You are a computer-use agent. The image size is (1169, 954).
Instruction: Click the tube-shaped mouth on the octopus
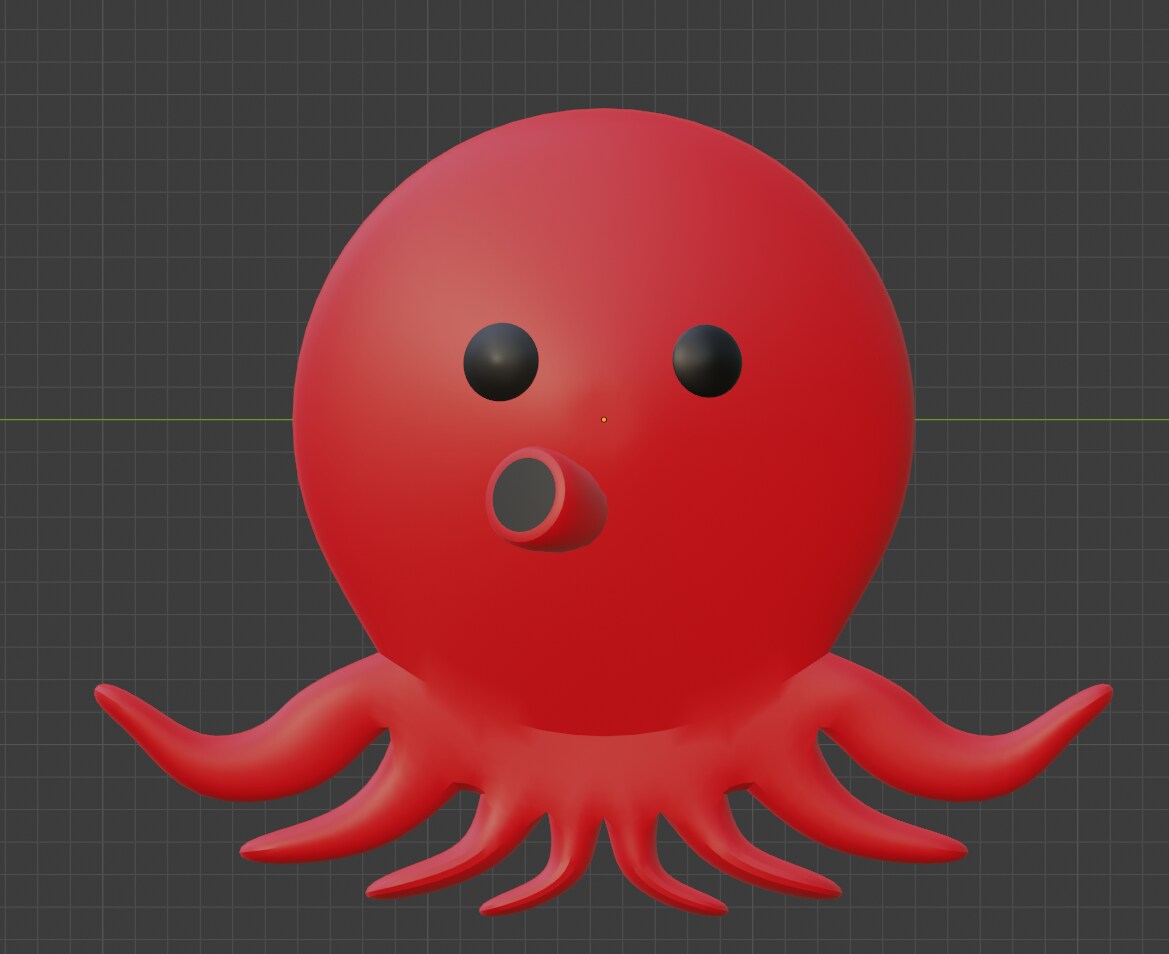(546, 499)
